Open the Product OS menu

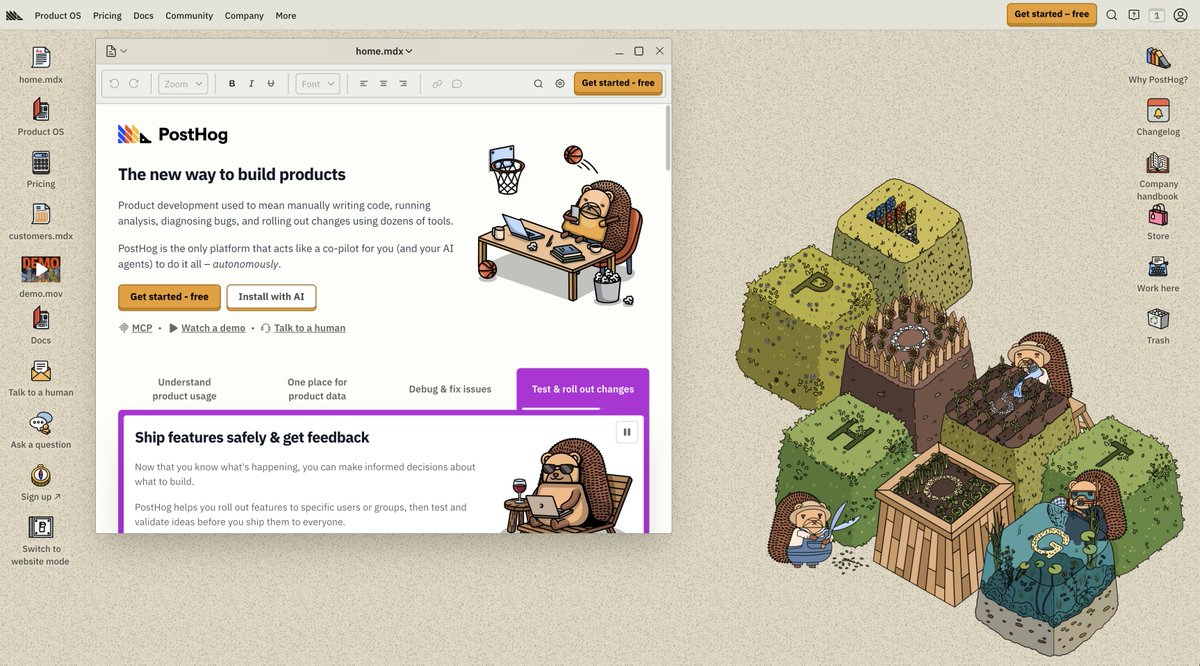(x=58, y=16)
